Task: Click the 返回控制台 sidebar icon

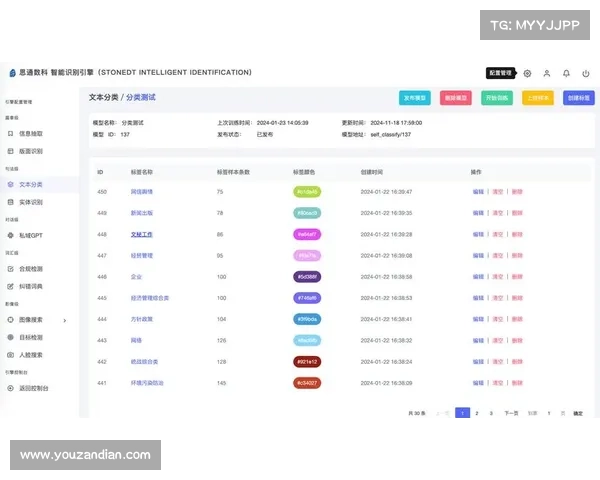Action: tap(11, 388)
